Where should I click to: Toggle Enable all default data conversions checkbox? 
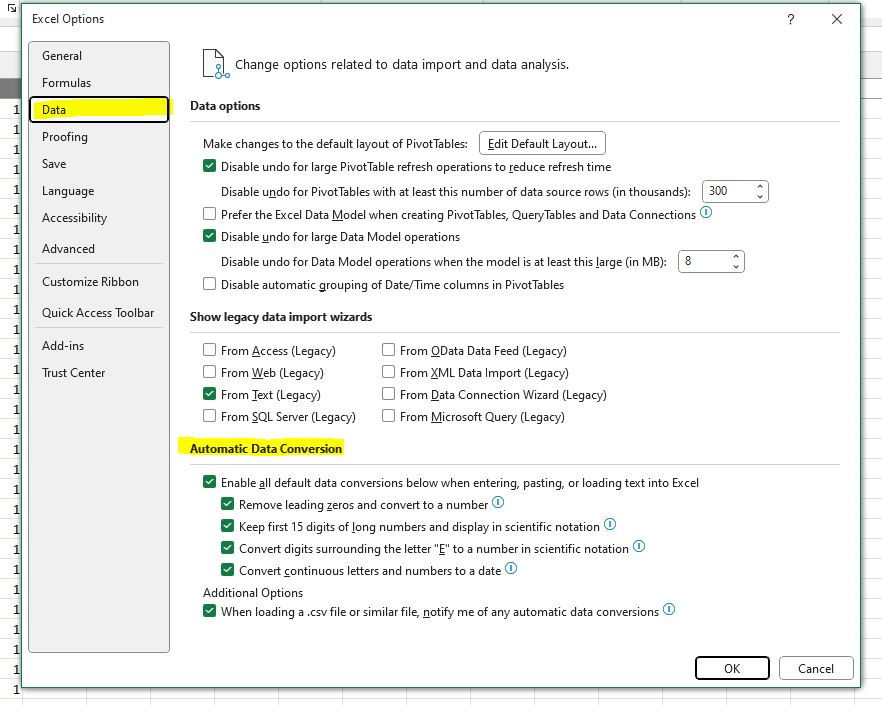[x=209, y=482]
